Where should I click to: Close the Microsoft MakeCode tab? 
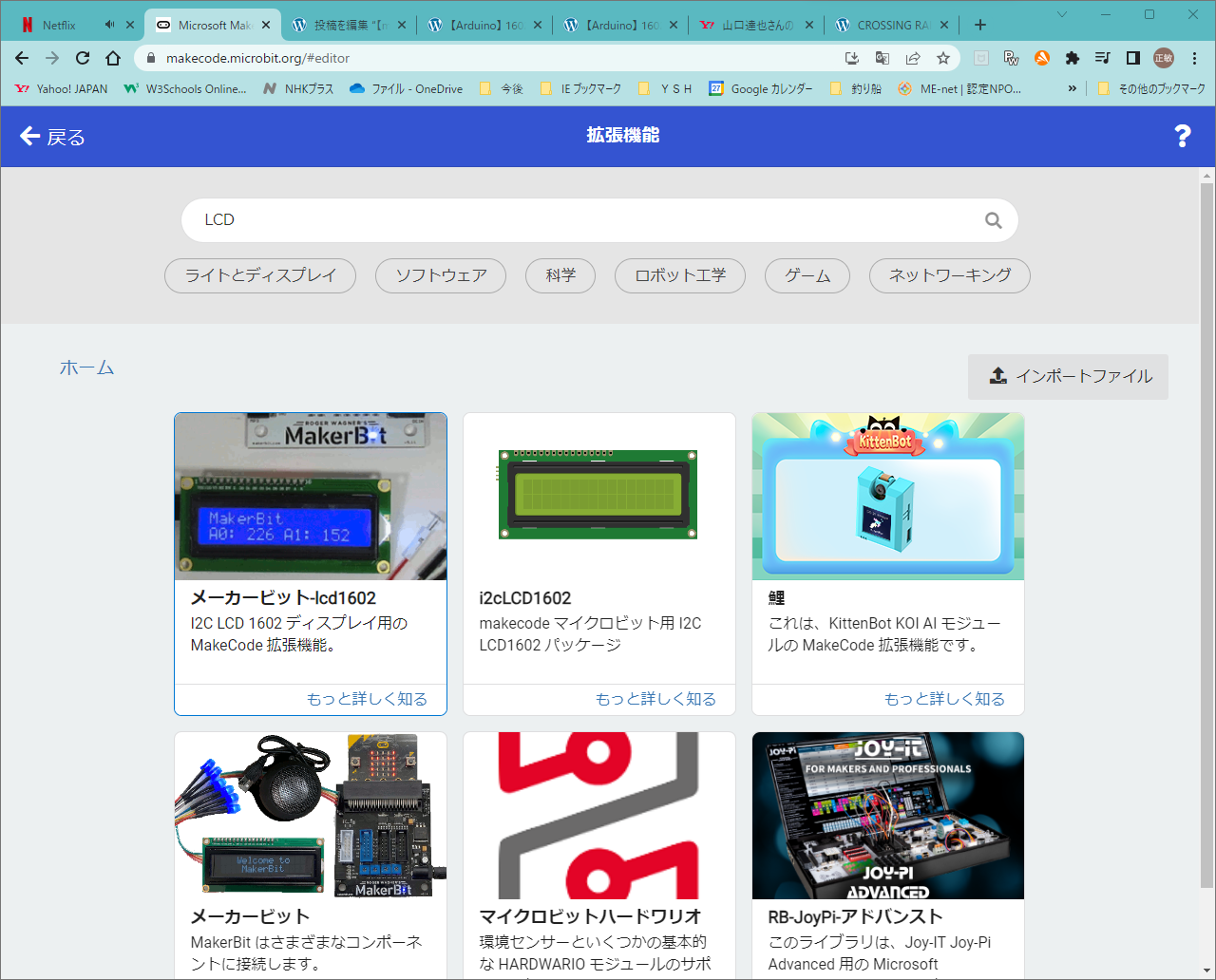pos(266,25)
